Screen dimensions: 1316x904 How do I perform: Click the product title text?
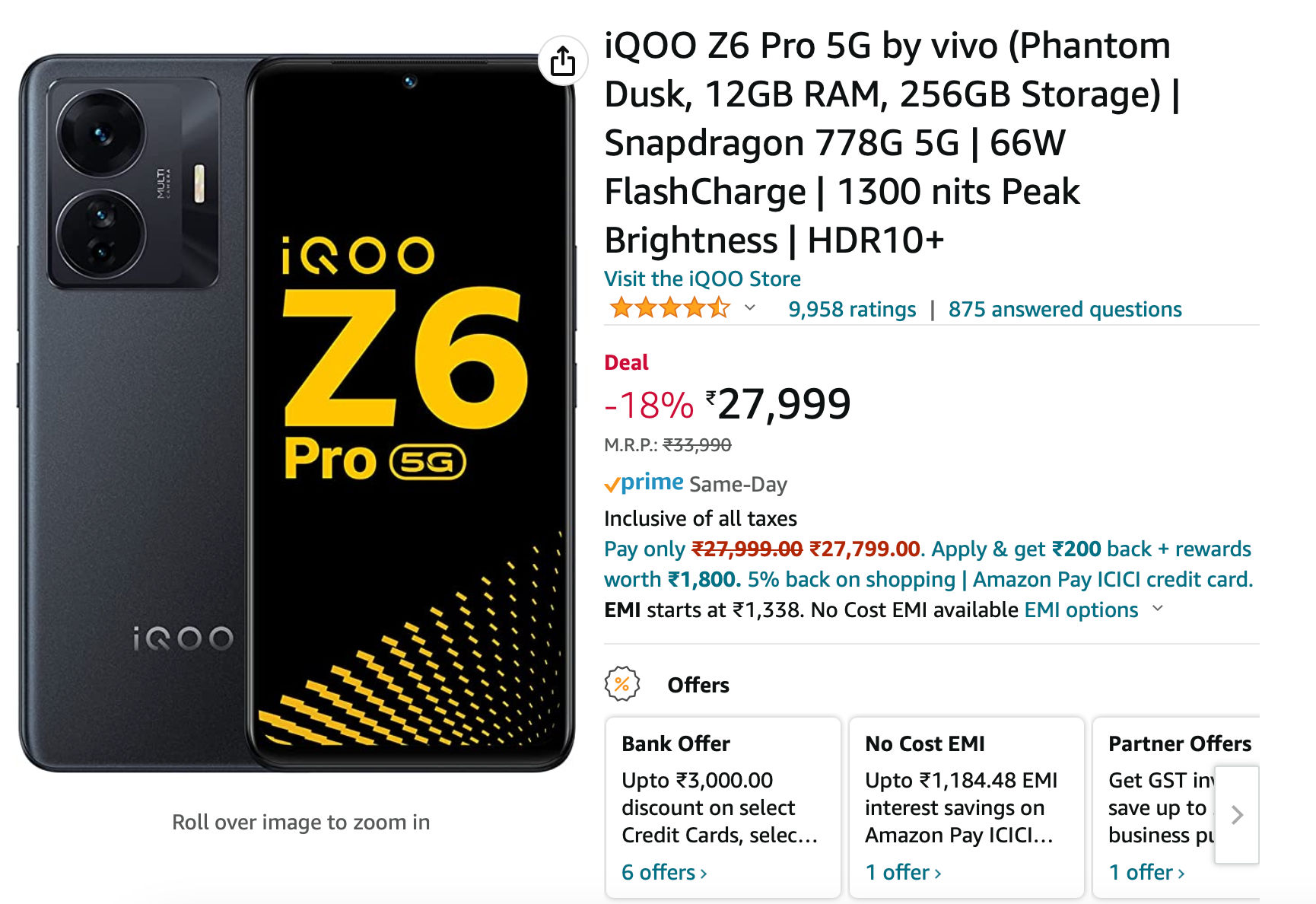coord(892,143)
